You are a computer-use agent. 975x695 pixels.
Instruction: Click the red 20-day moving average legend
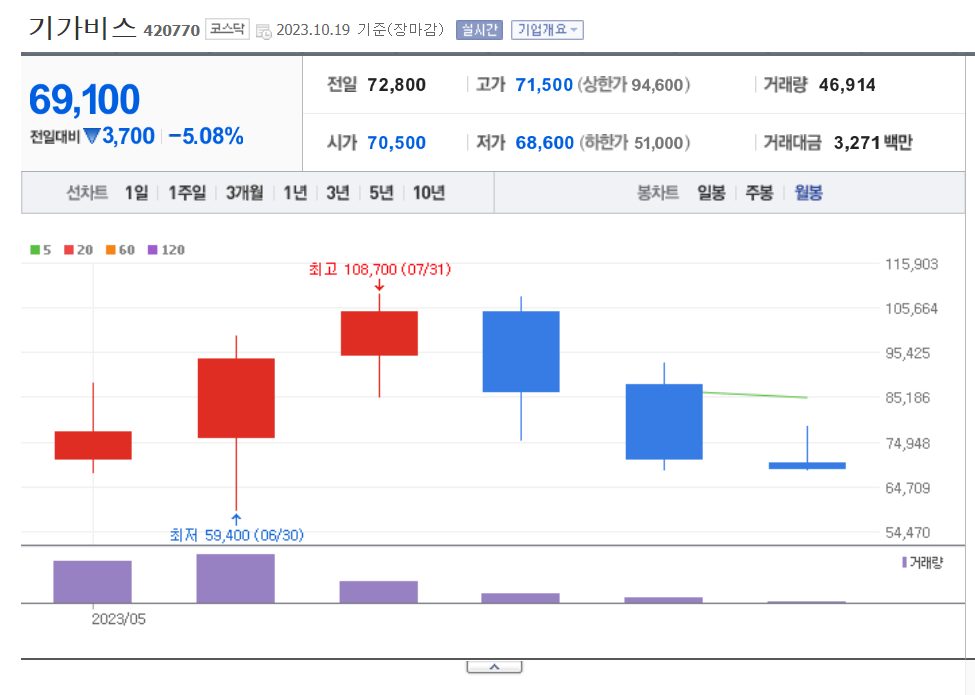tap(78, 250)
